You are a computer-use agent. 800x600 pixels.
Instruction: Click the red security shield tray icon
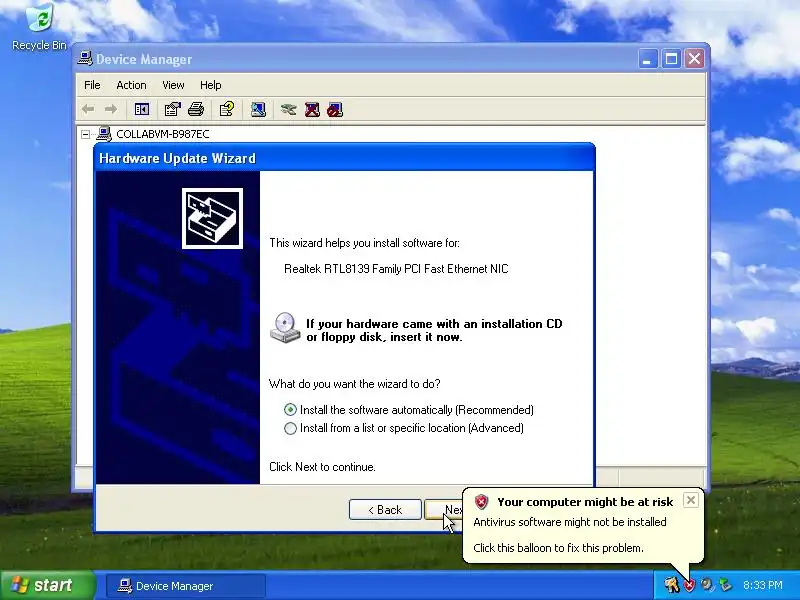[x=689, y=585]
